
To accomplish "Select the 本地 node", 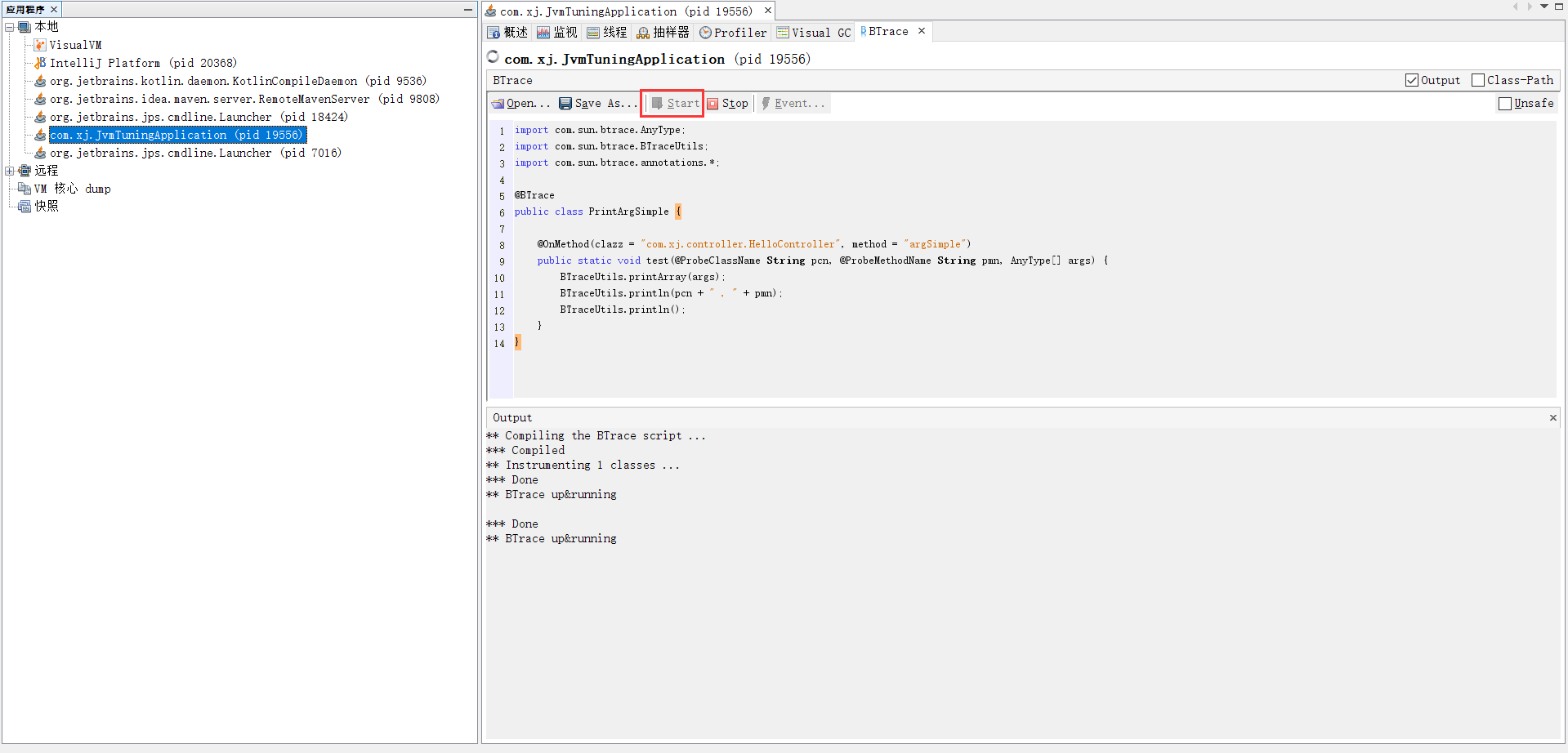I will (x=47, y=27).
